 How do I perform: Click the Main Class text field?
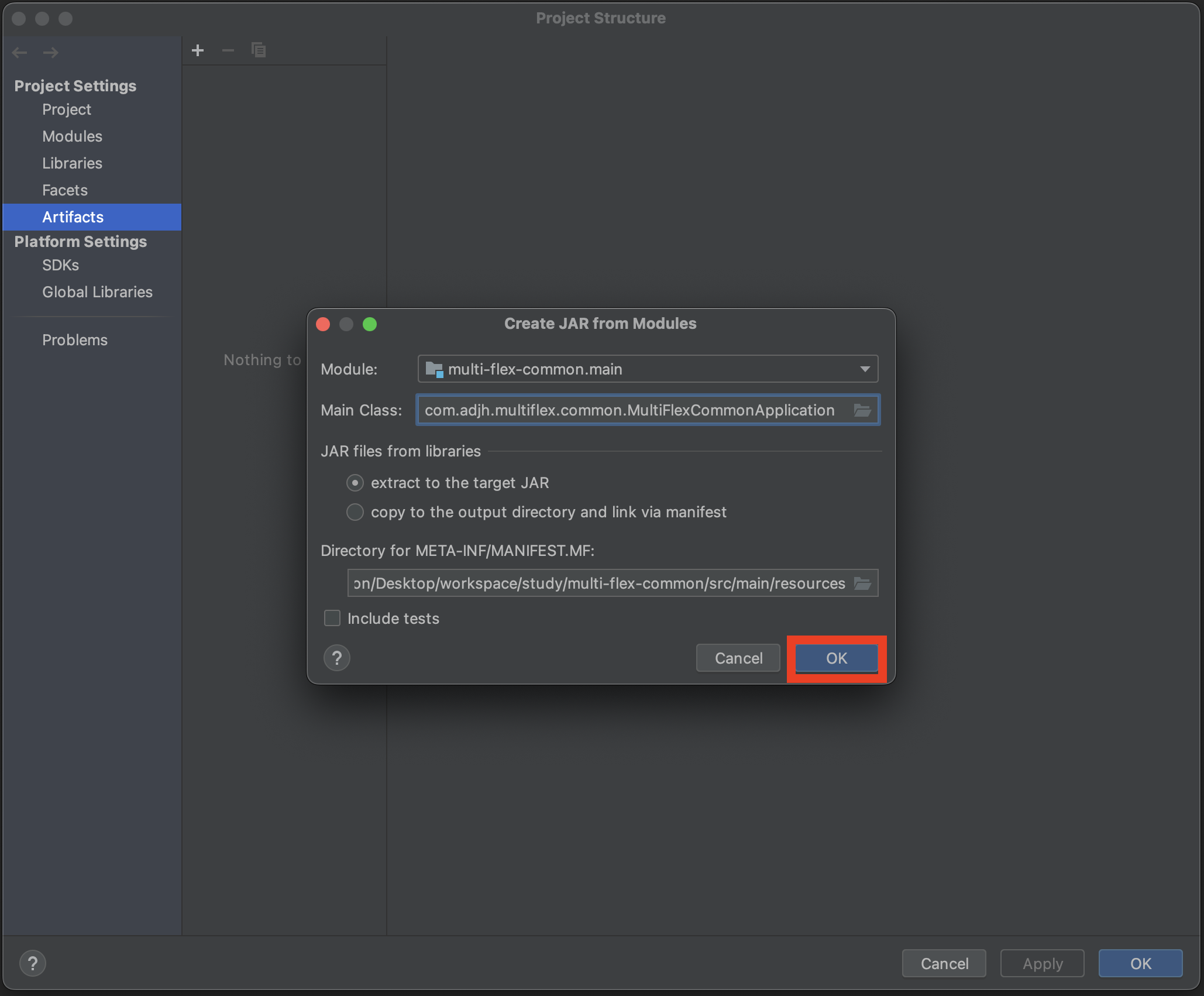629,410
